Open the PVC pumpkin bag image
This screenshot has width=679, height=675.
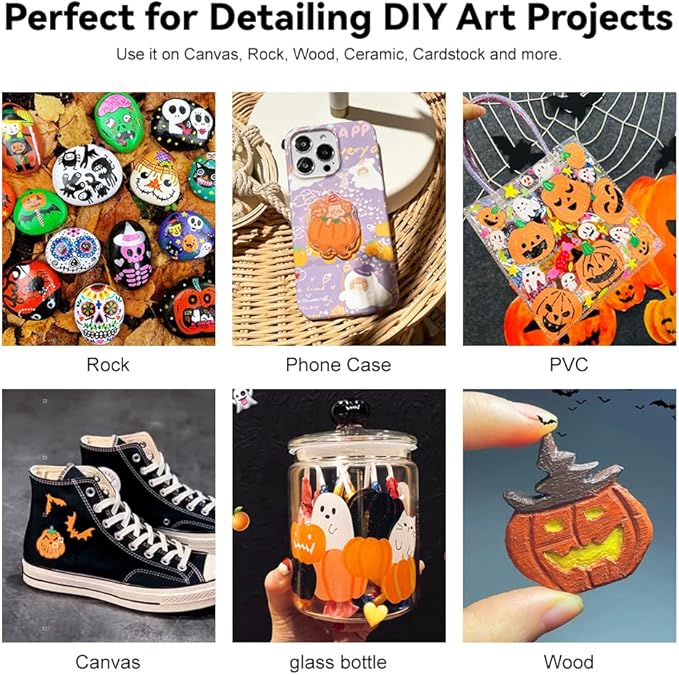[569, 219]
